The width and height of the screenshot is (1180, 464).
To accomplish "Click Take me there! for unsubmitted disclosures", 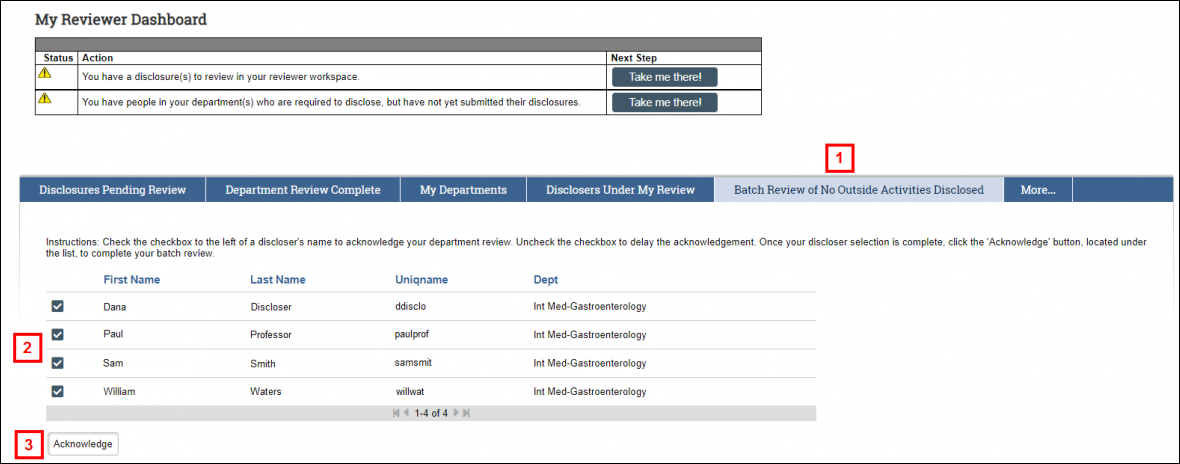I will tap(665, 102).
